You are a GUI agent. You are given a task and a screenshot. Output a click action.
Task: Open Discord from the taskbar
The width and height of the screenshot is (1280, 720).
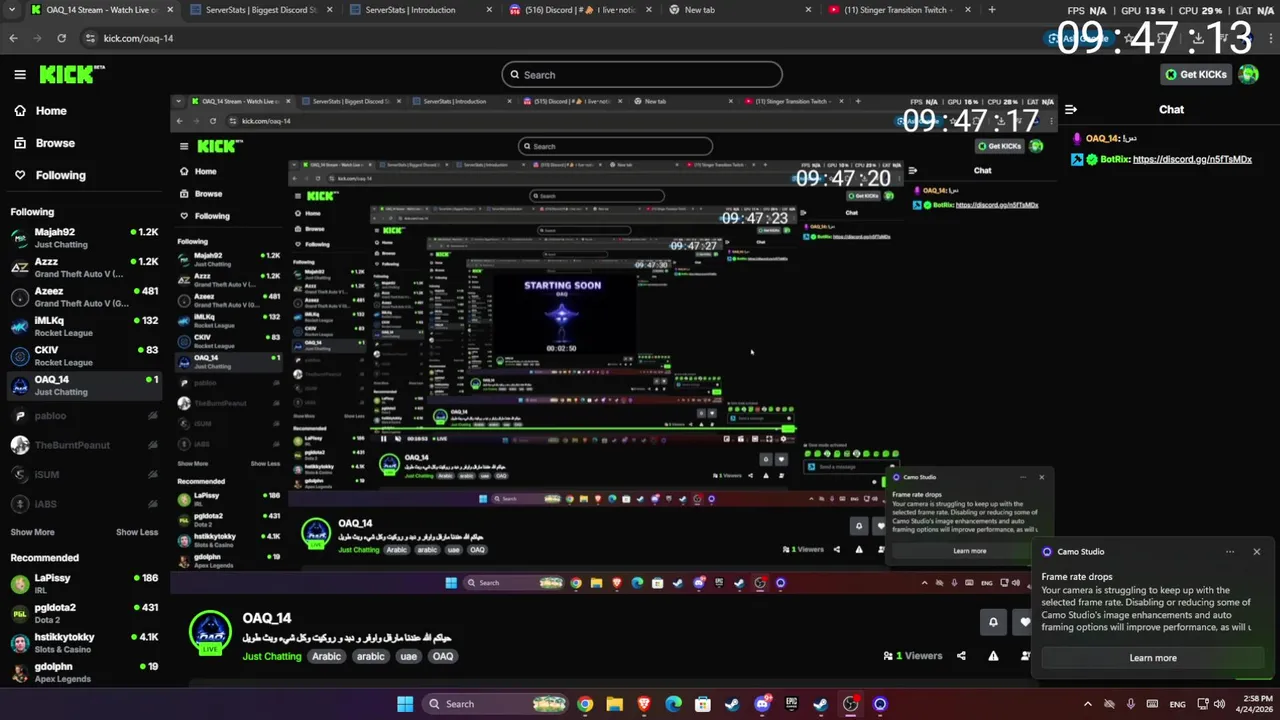(x=762, y=704)
